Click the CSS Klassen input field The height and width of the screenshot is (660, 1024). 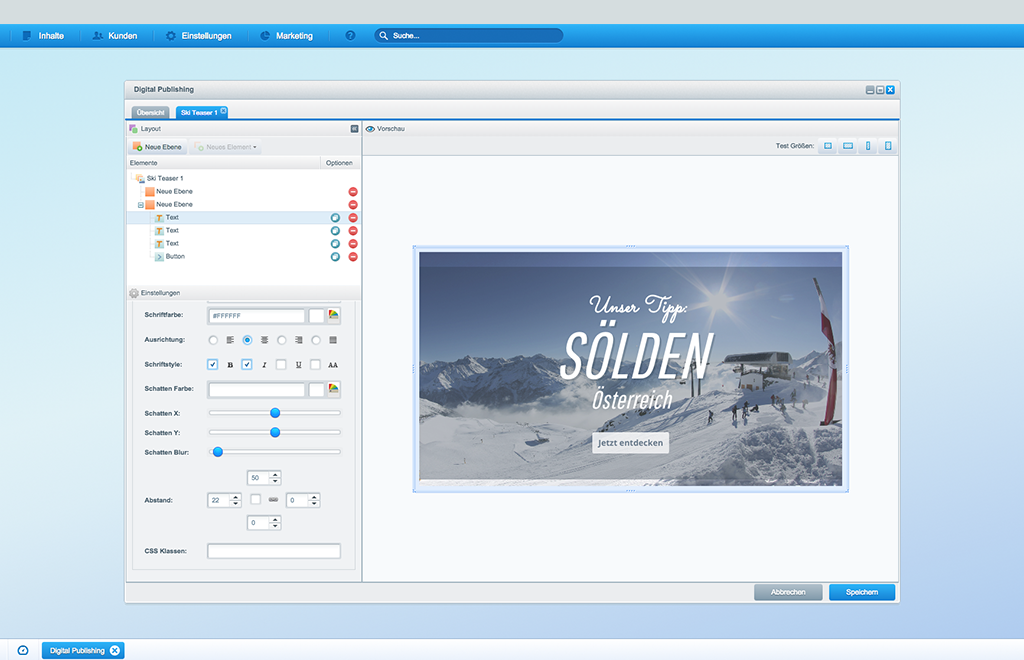coord(274,551)
